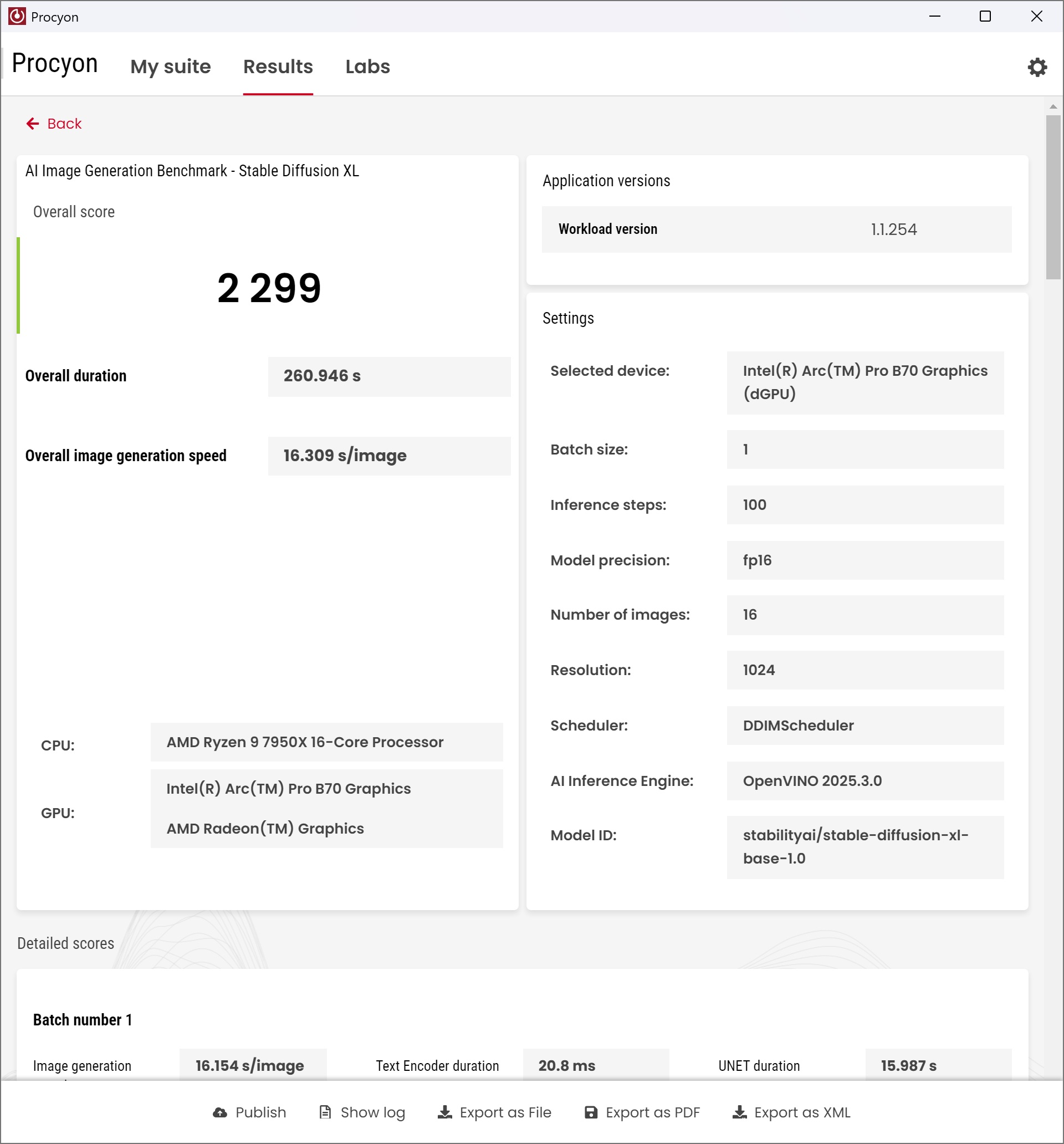Screen dimensions: 1064x1144
Task: Click Procyon app logo in title bar
Action: [x=17, y=16]
